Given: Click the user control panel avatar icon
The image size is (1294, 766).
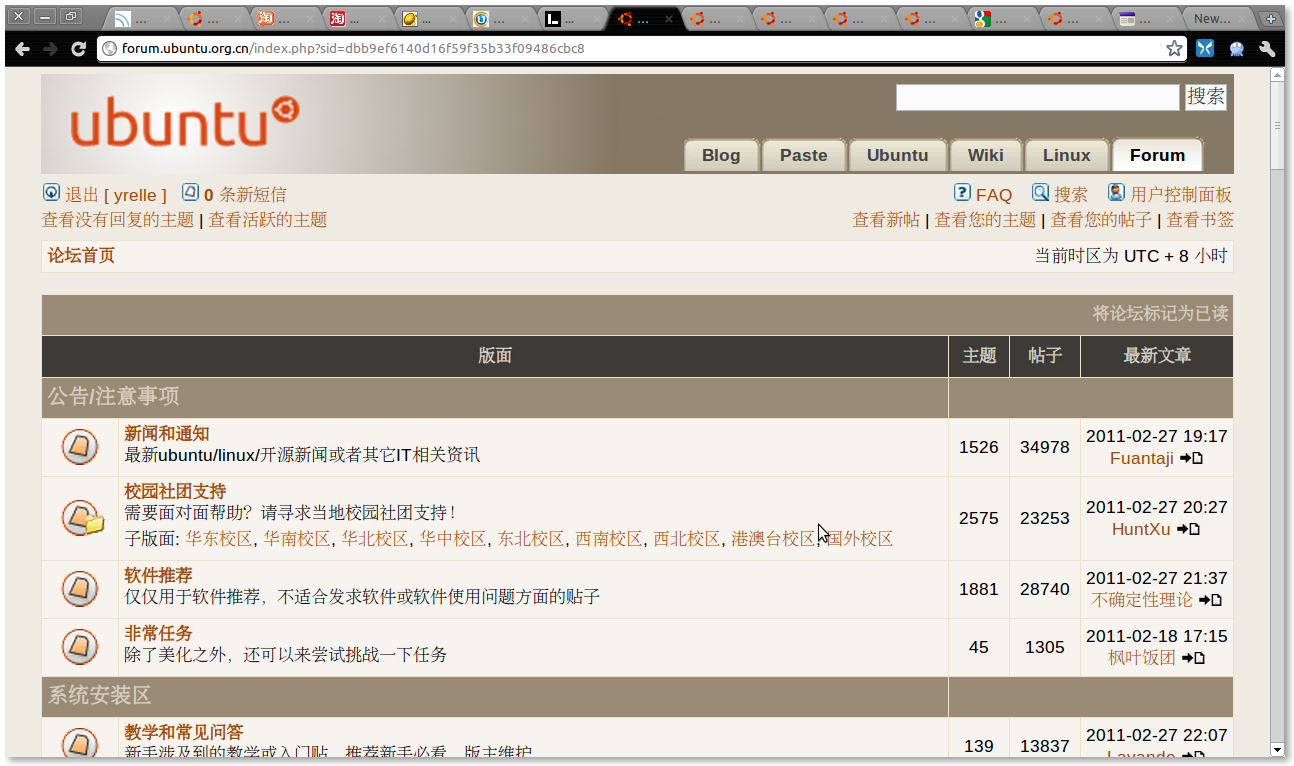Looking at the screenshot, I should (x=1116, y=192).
